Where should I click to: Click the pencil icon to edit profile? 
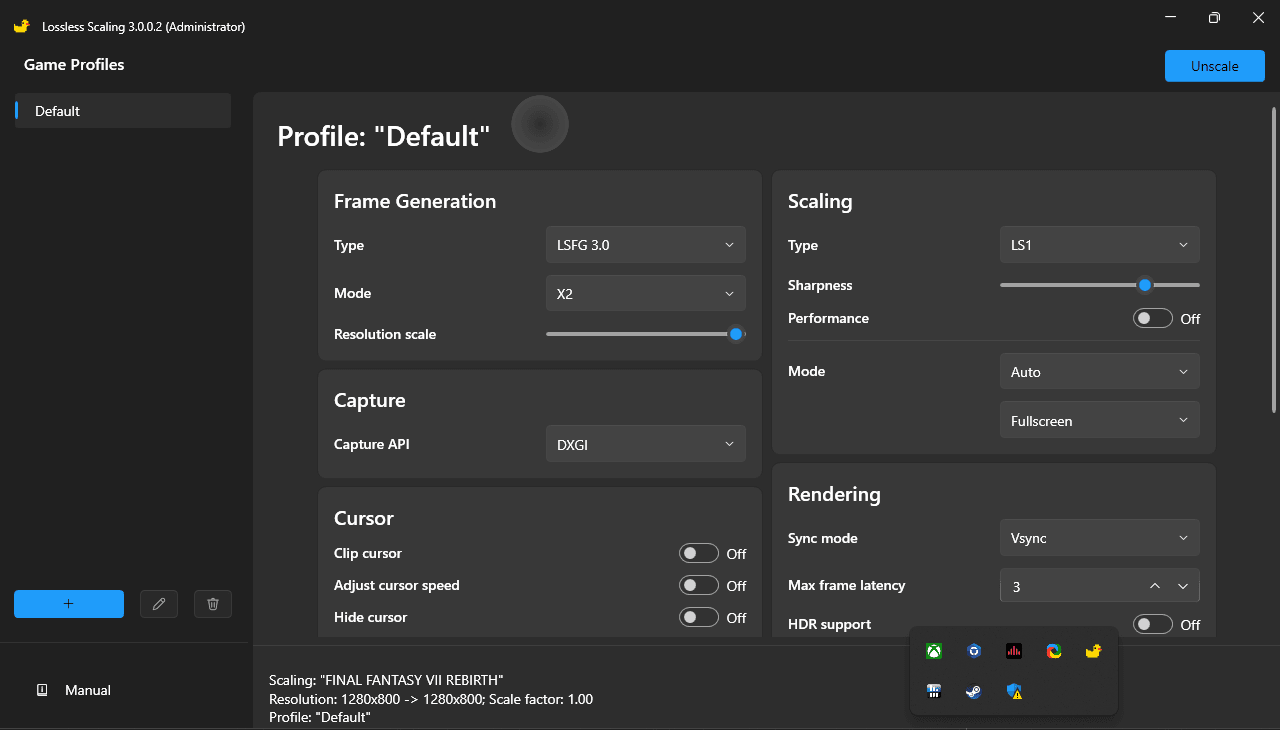tap(158, 604)
